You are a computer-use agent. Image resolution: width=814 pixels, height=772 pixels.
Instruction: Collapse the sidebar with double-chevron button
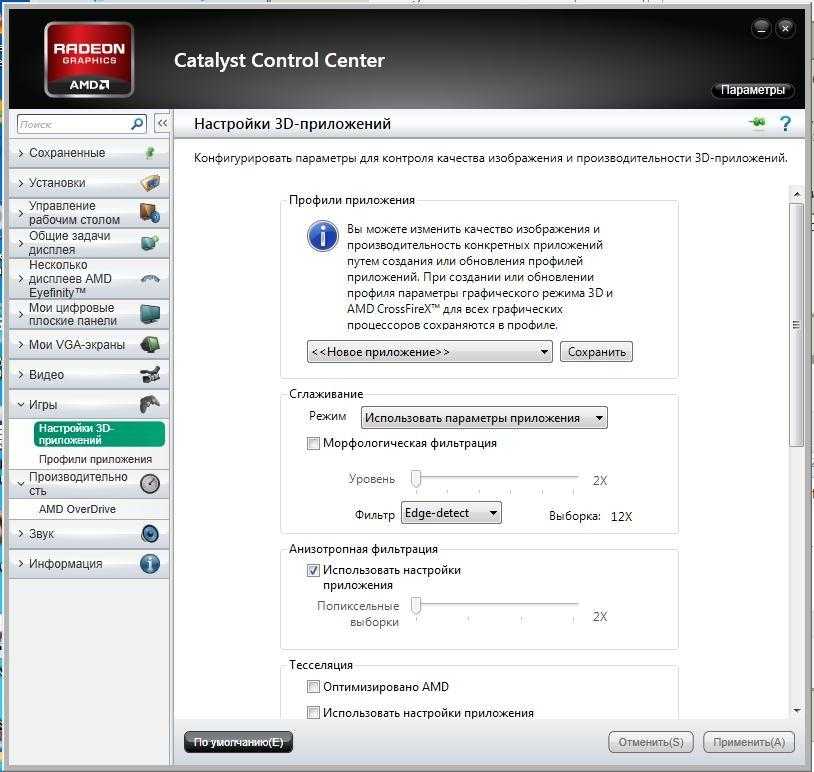click(162, 124)
